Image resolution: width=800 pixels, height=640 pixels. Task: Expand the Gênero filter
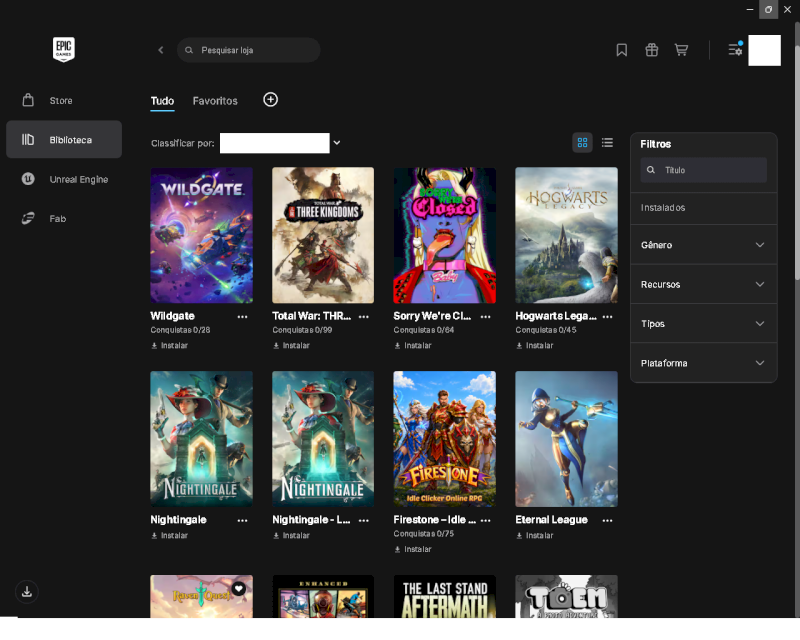tap(704, 245)
